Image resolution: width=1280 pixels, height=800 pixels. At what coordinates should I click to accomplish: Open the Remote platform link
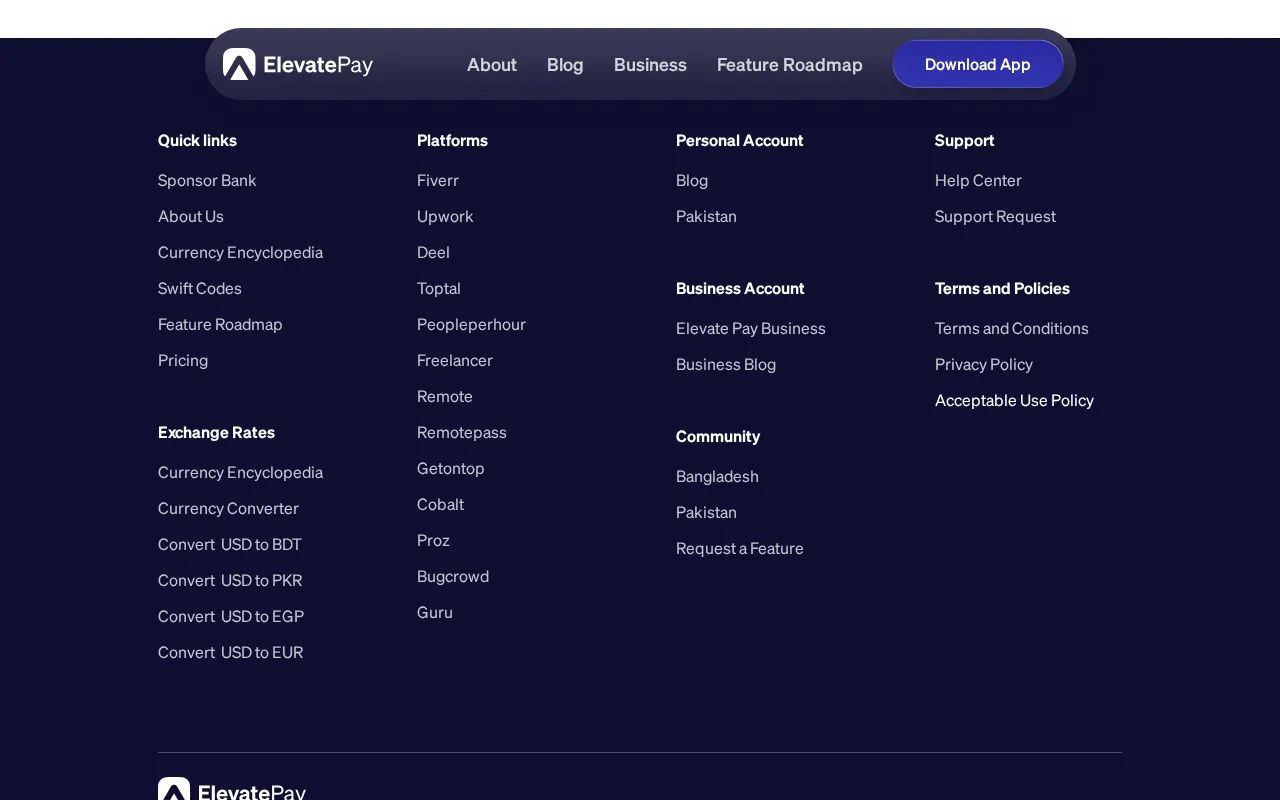[x=445, y=396]
